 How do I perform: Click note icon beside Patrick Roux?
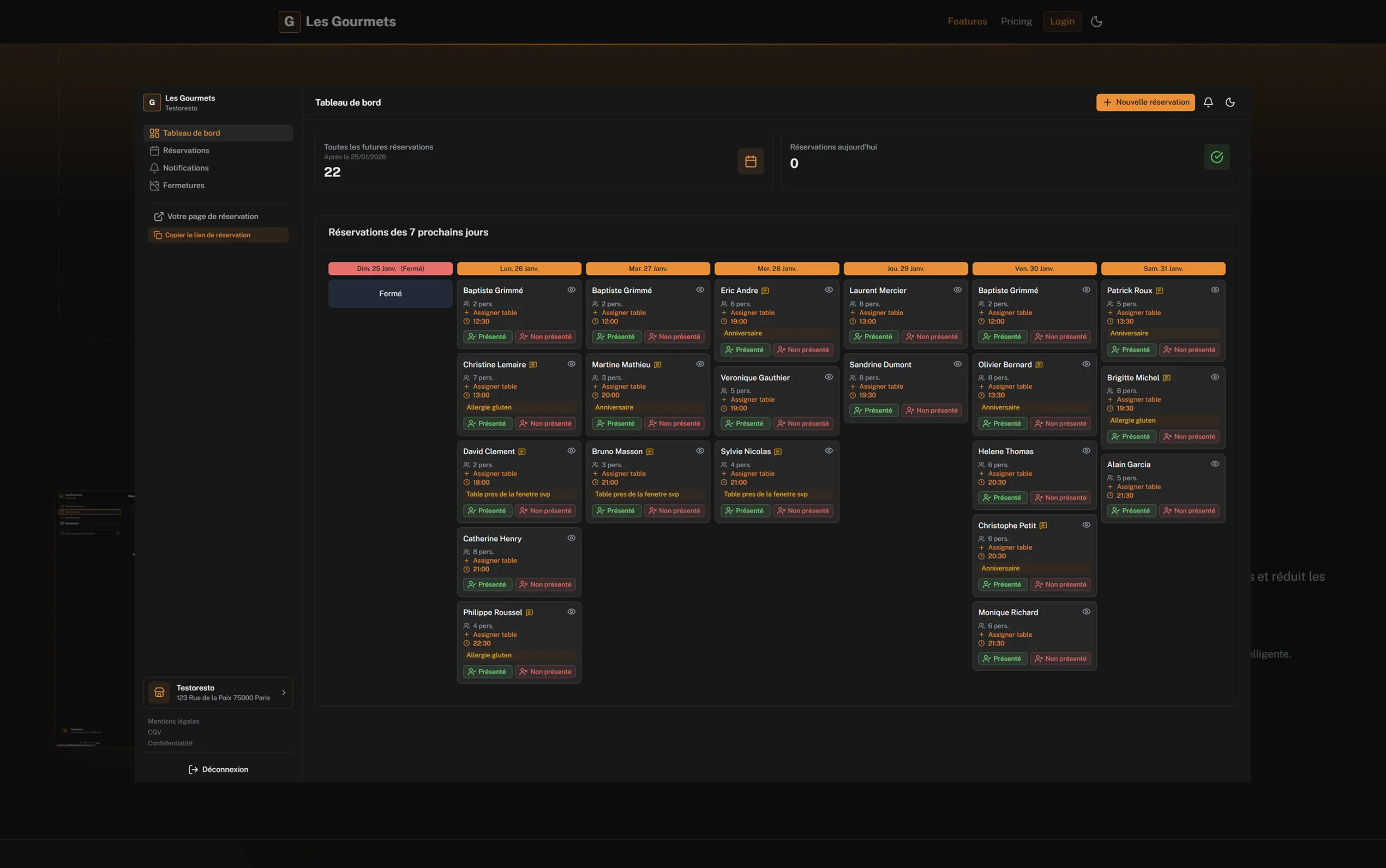pyautogui.click(x=1159, y=291)
